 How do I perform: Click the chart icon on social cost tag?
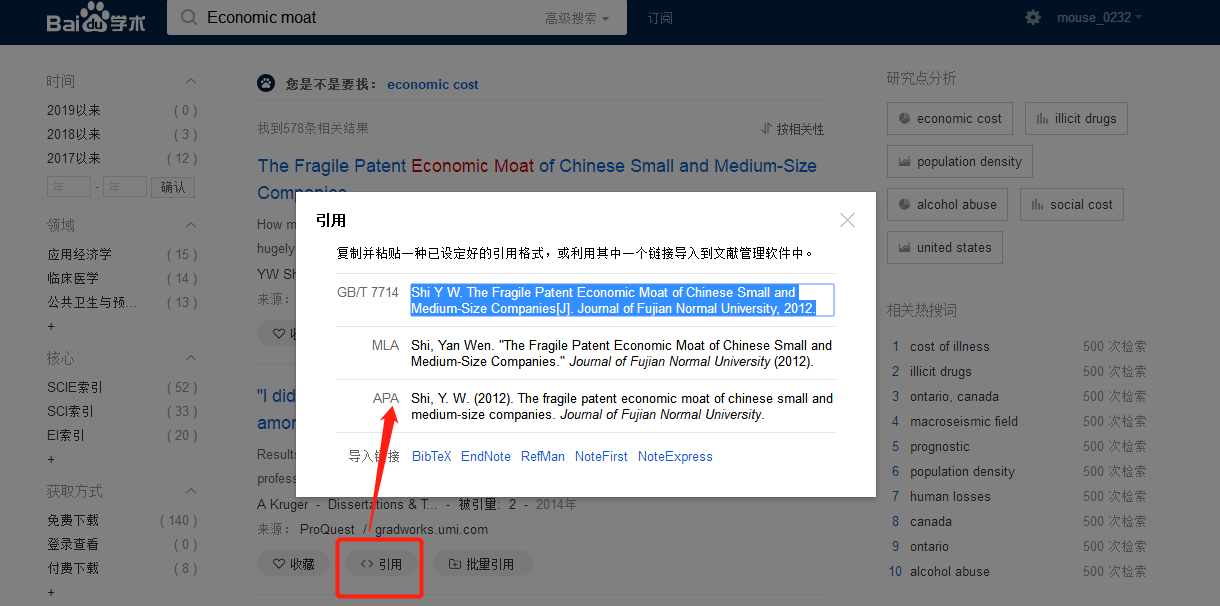(1037, 204)
